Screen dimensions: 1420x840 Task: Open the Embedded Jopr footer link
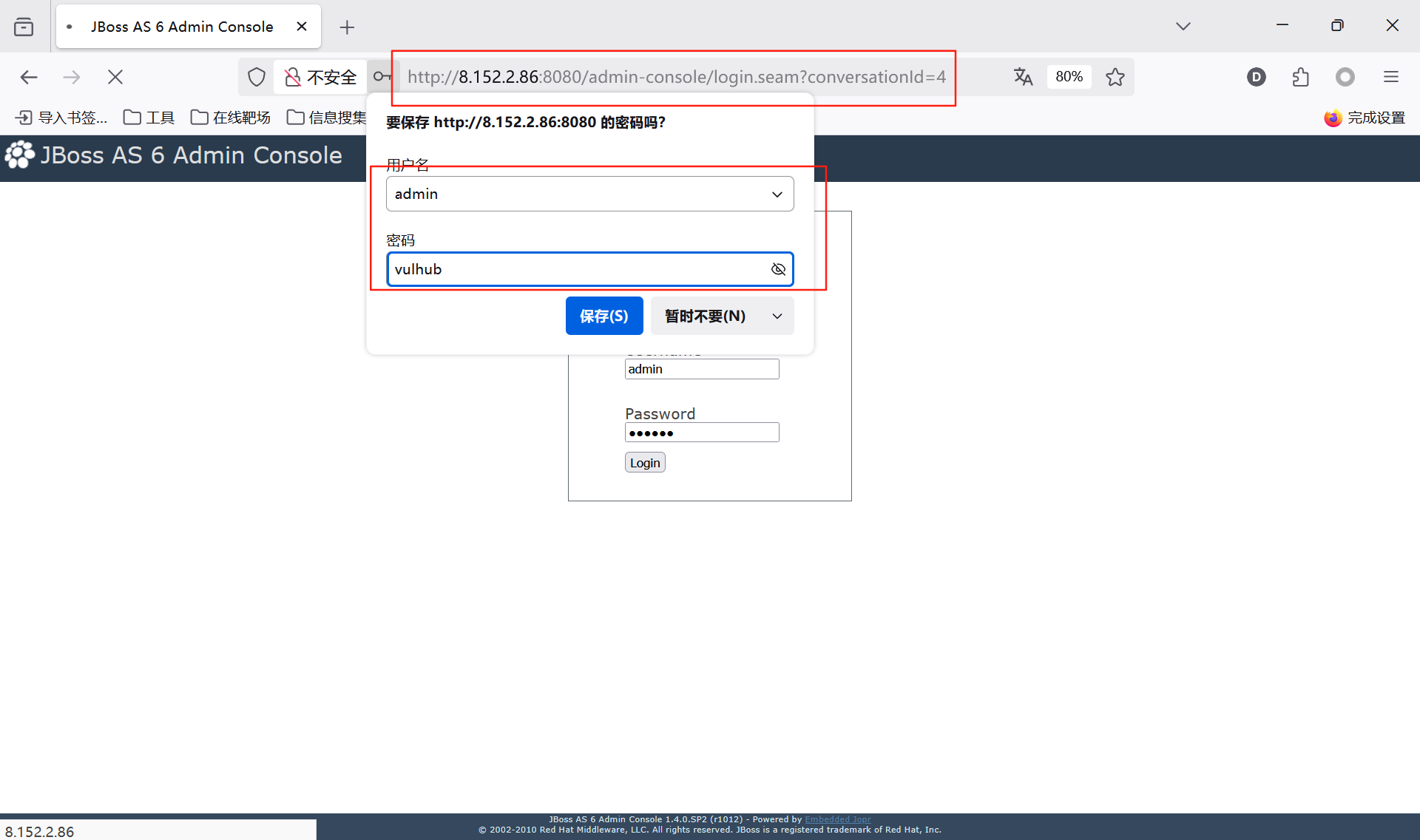pyautogui.click(x=838, y=819)
